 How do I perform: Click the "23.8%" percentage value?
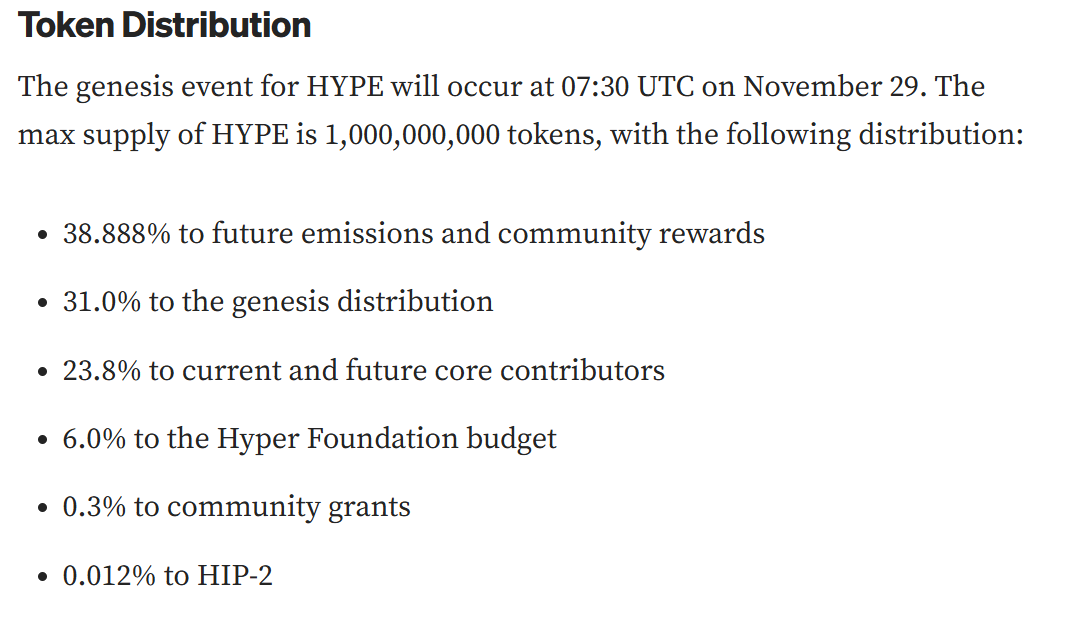pos(101,371)
